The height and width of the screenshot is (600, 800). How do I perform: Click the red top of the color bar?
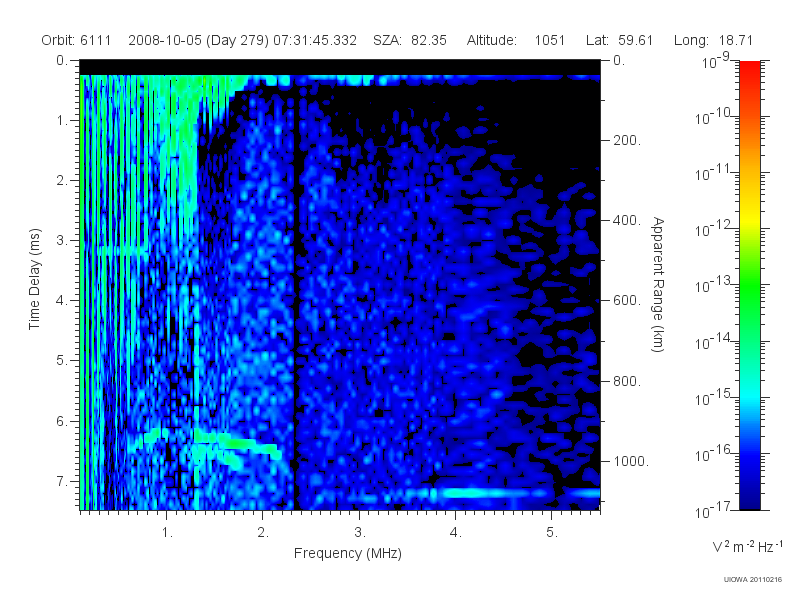(749, 69)
